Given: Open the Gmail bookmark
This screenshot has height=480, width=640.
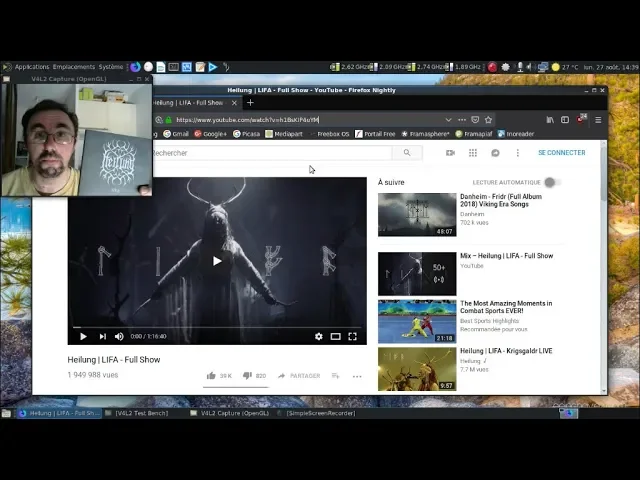Looking at the screenshot, I should click(x=176, y=134).
